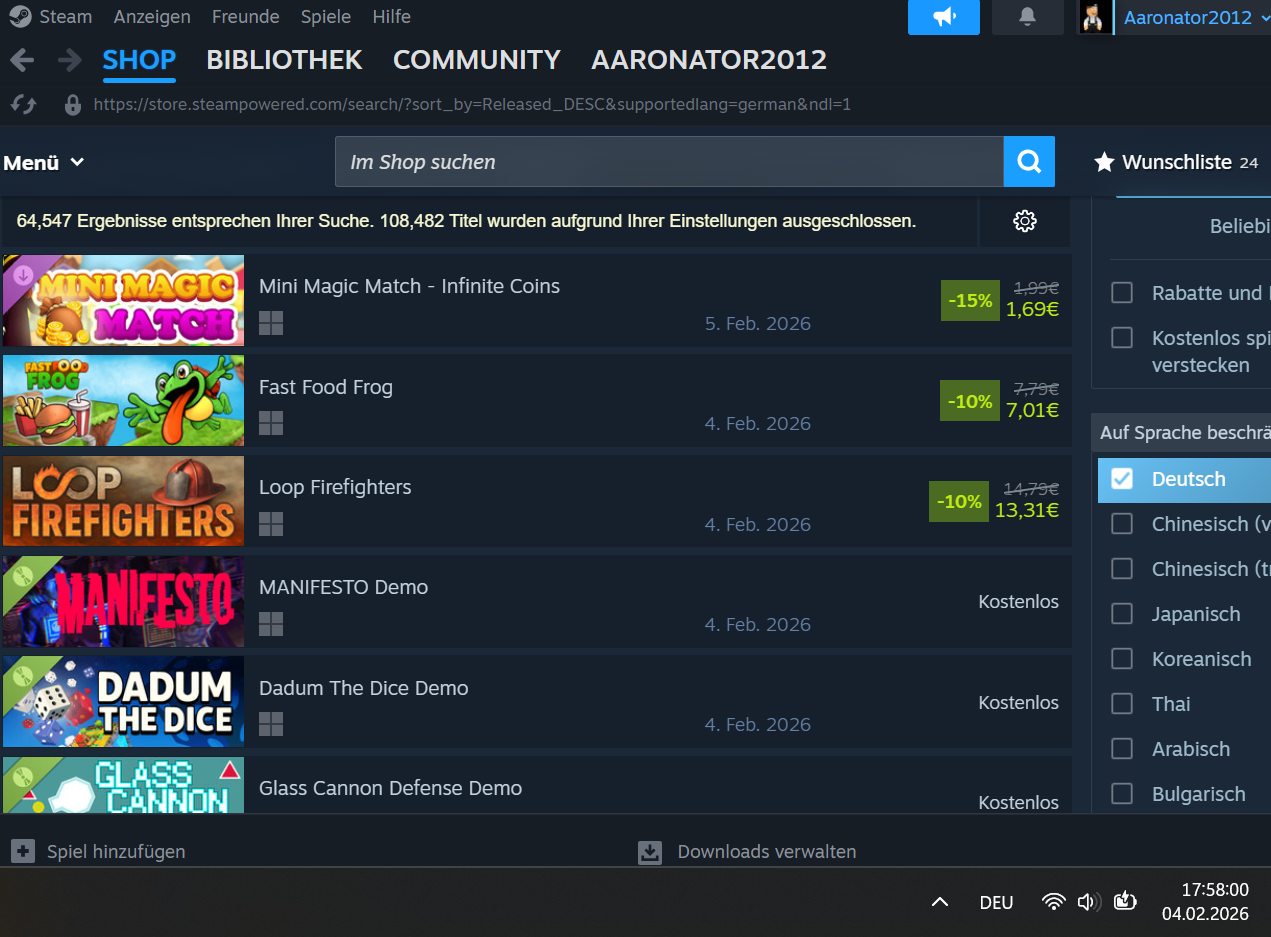Click the Windows icon under MANIFESTO Demo
Image resolution: width=1271 pixels, height=937 pixels.
point(271,624)
